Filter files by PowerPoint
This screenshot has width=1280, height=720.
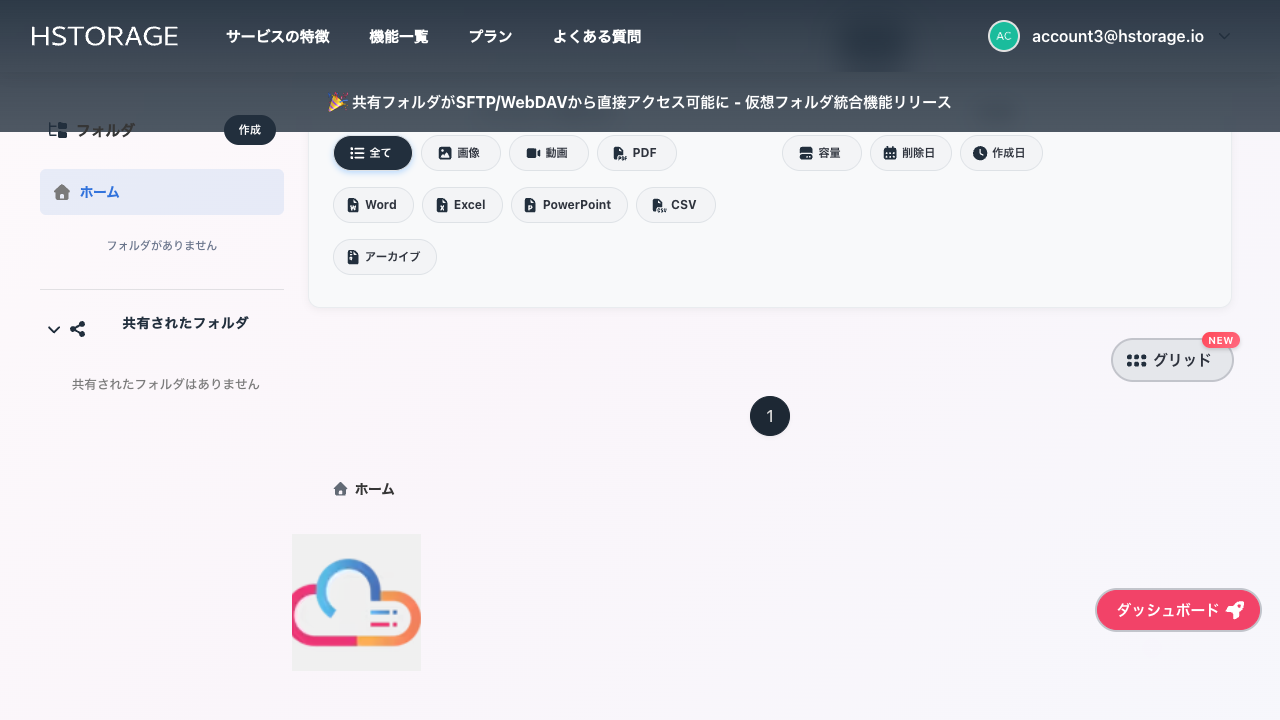(x=569, y=205)
